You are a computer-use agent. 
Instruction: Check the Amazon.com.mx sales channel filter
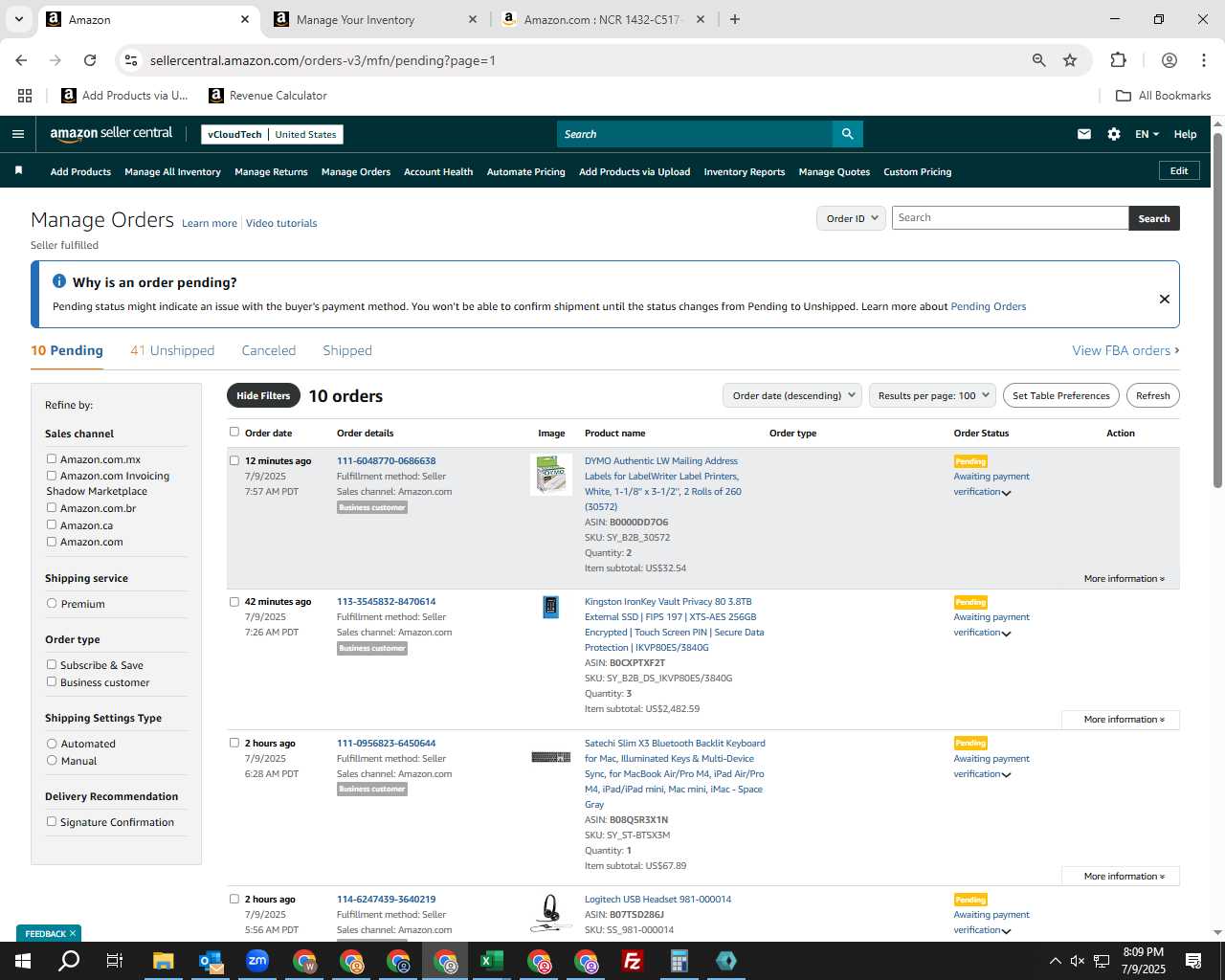click(x=52, y=458)
